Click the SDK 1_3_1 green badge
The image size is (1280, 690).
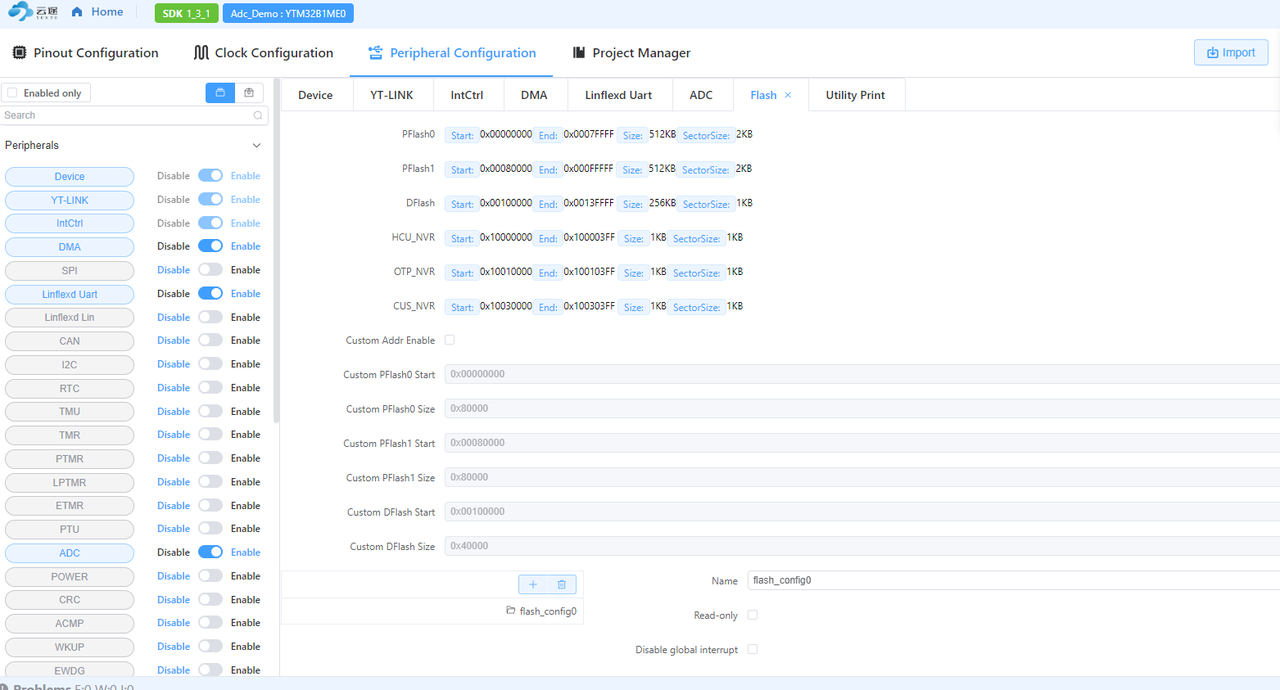coord(186,14)
